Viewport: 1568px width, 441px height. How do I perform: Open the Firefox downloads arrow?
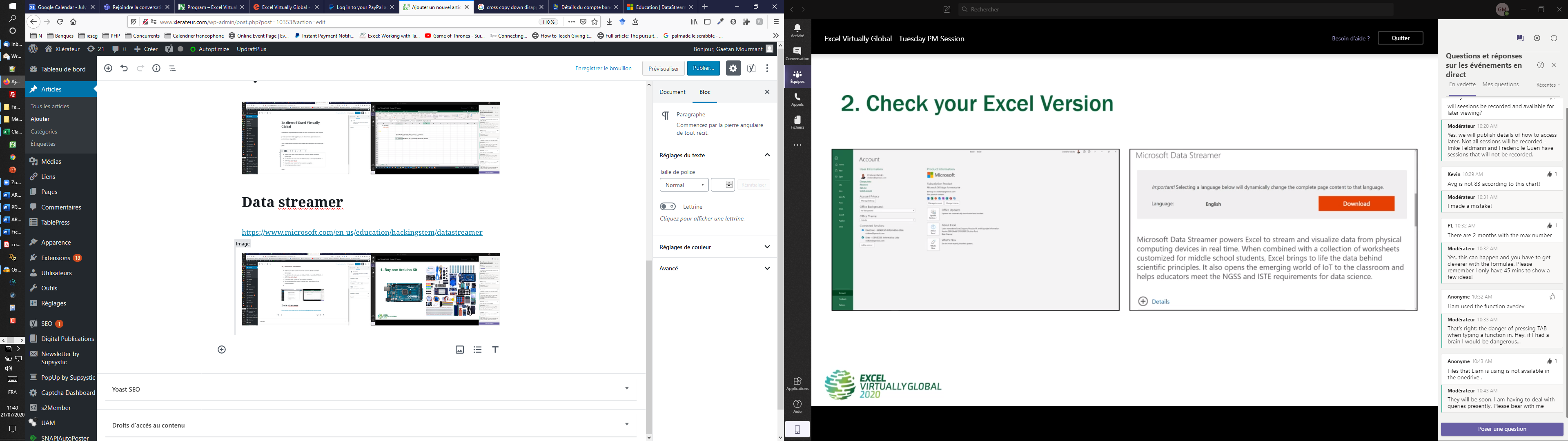pos(609,22)
